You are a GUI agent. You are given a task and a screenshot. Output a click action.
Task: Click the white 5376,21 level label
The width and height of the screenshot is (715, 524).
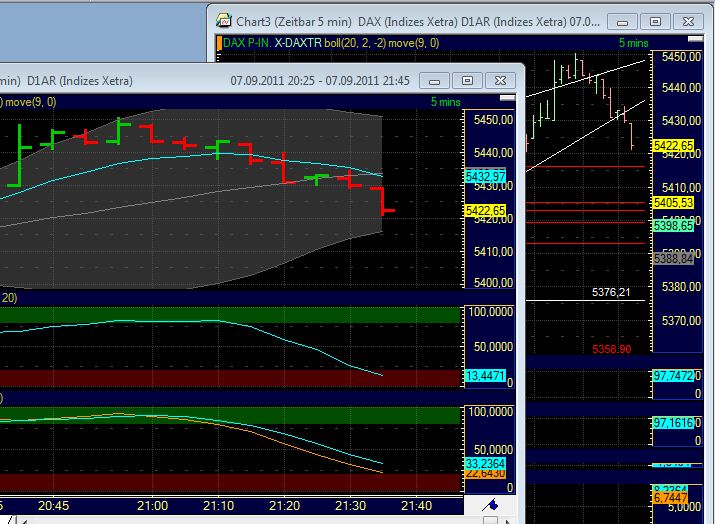pos(611,292)
